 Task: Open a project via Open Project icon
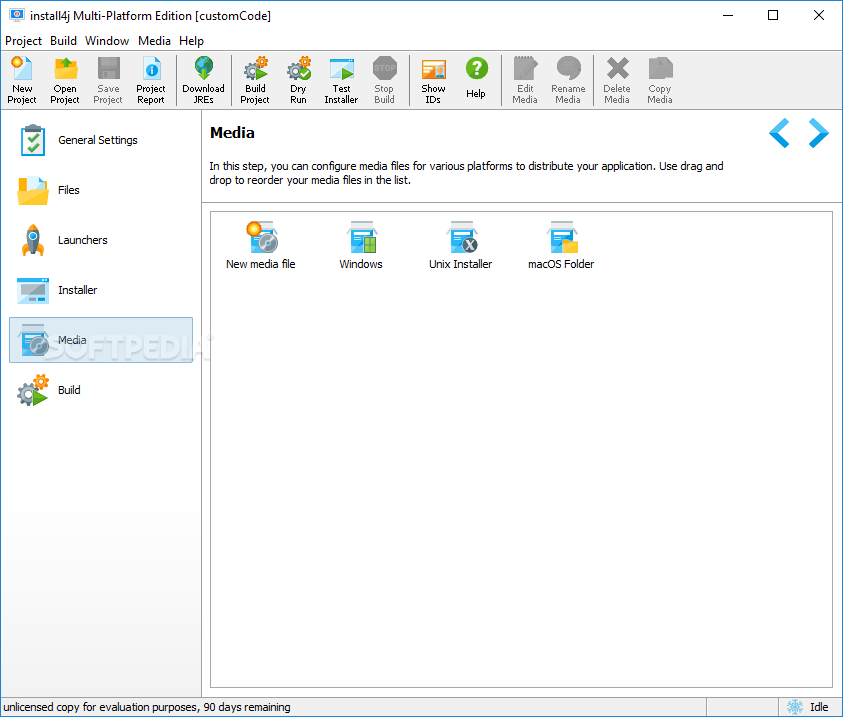point(65,80)
